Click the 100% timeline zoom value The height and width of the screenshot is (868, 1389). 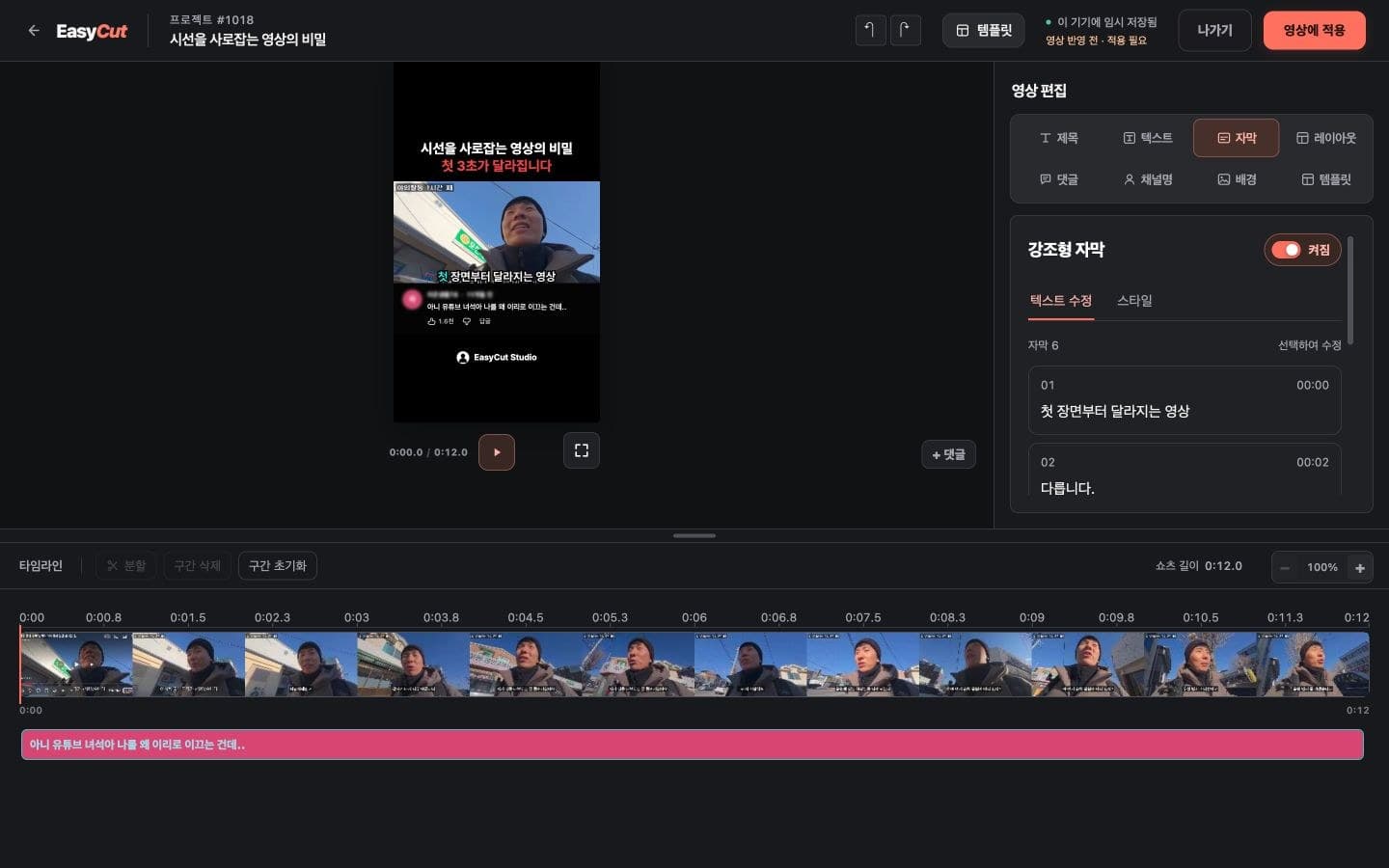1322,568
